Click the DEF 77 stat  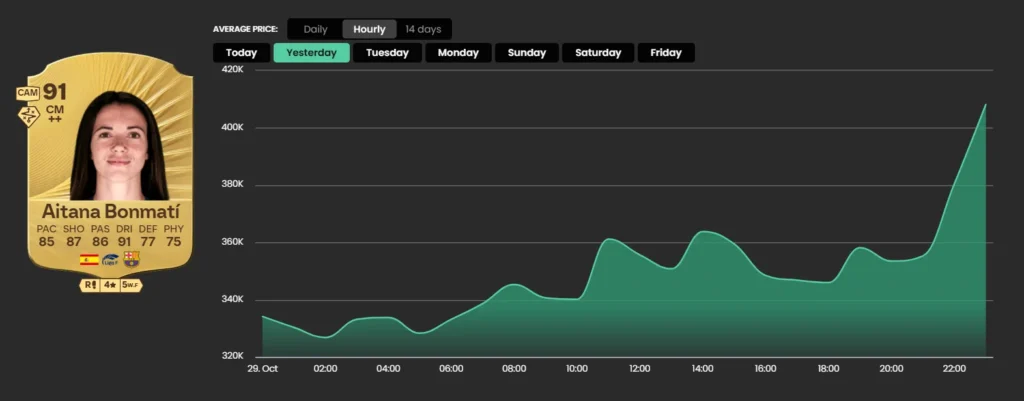(x=149, y=235)
